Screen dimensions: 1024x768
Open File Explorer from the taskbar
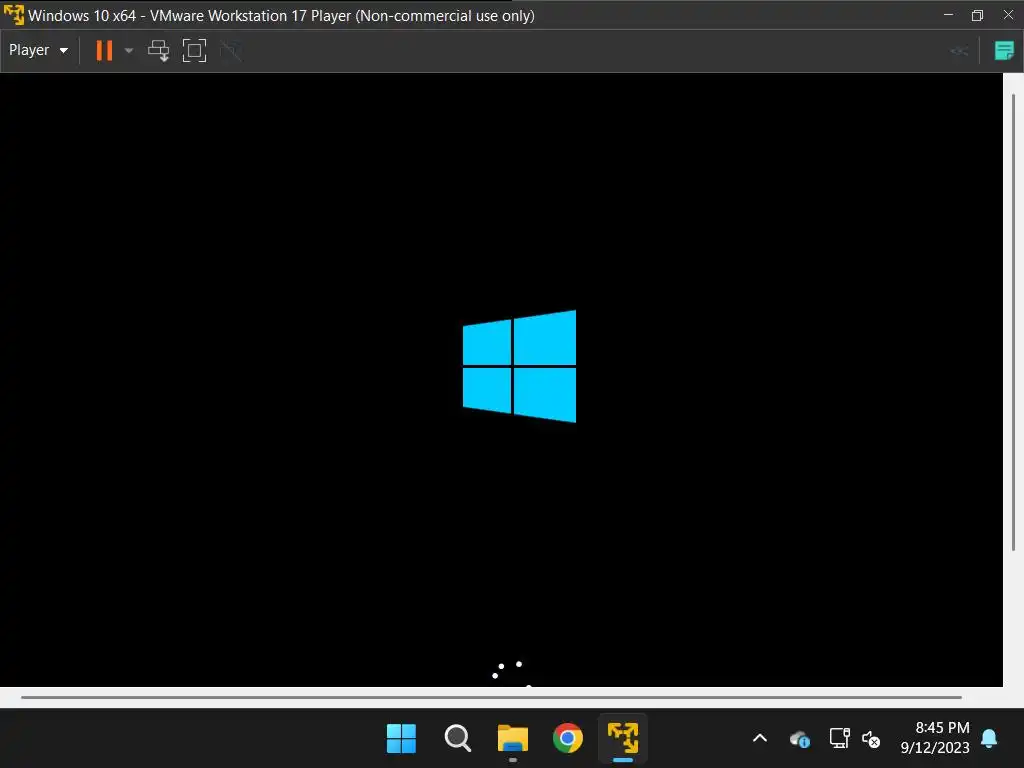click(513, 739)
